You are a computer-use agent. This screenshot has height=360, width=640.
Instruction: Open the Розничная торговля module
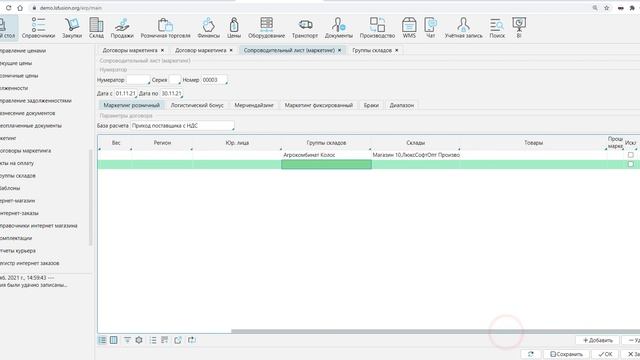tap(165, 28)
